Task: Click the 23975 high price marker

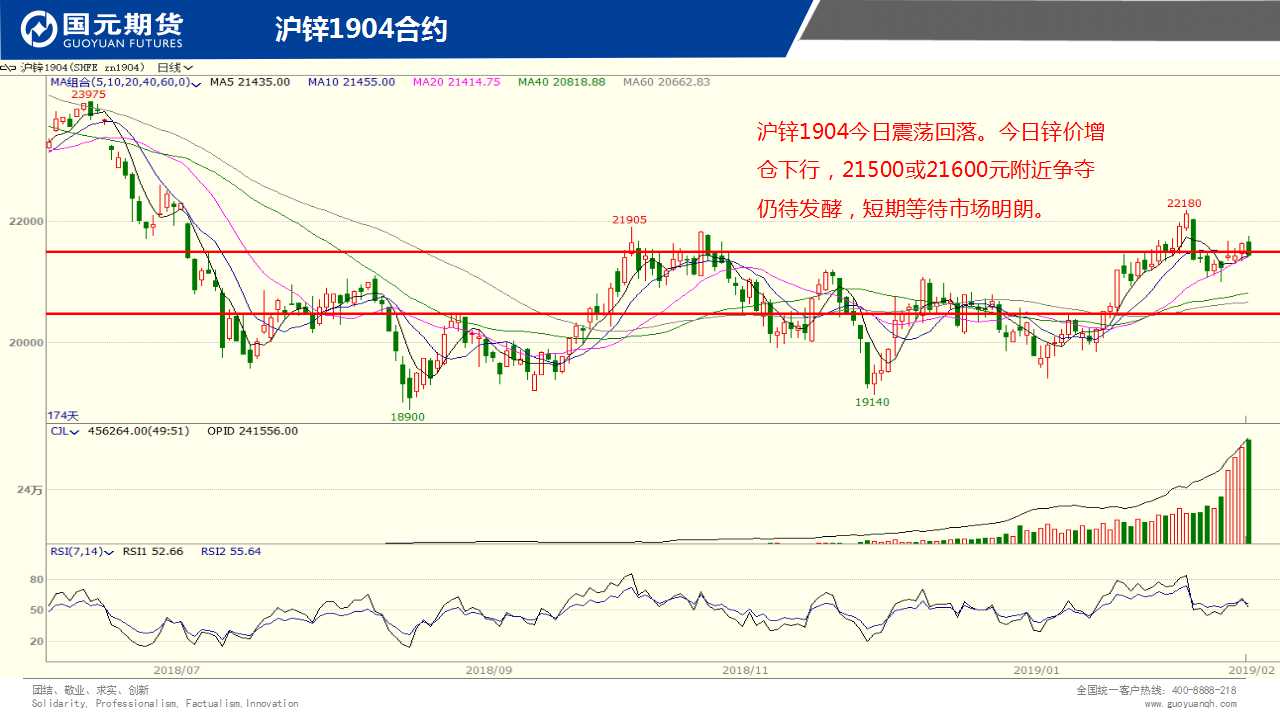Action: (x=88, y=94)
